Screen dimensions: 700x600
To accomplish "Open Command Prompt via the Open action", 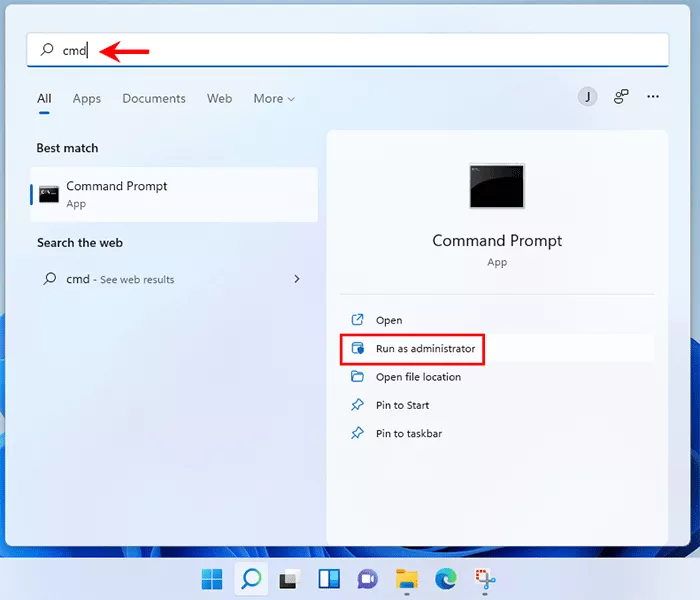I will (x=497, y=320).
